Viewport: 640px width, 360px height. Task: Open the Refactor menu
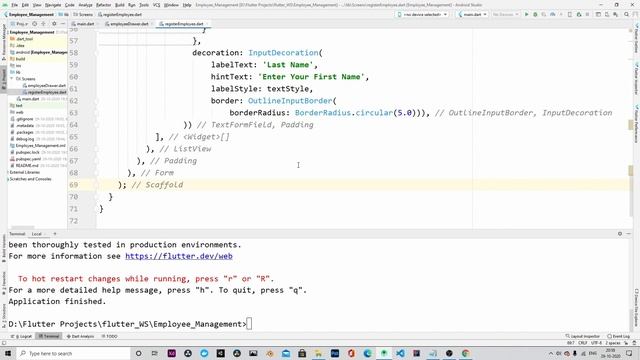[103, 5]
